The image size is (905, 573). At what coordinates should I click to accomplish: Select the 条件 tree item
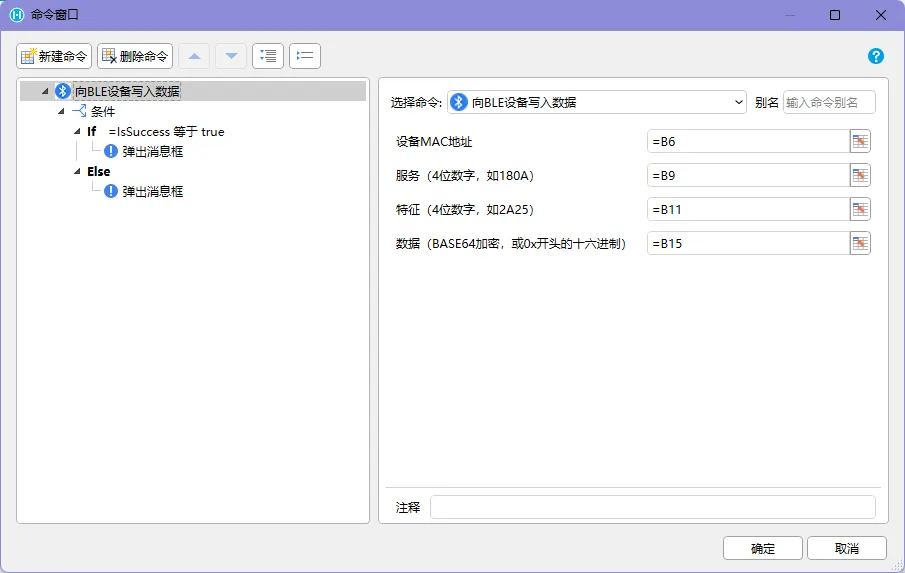(x=103, y=111)
